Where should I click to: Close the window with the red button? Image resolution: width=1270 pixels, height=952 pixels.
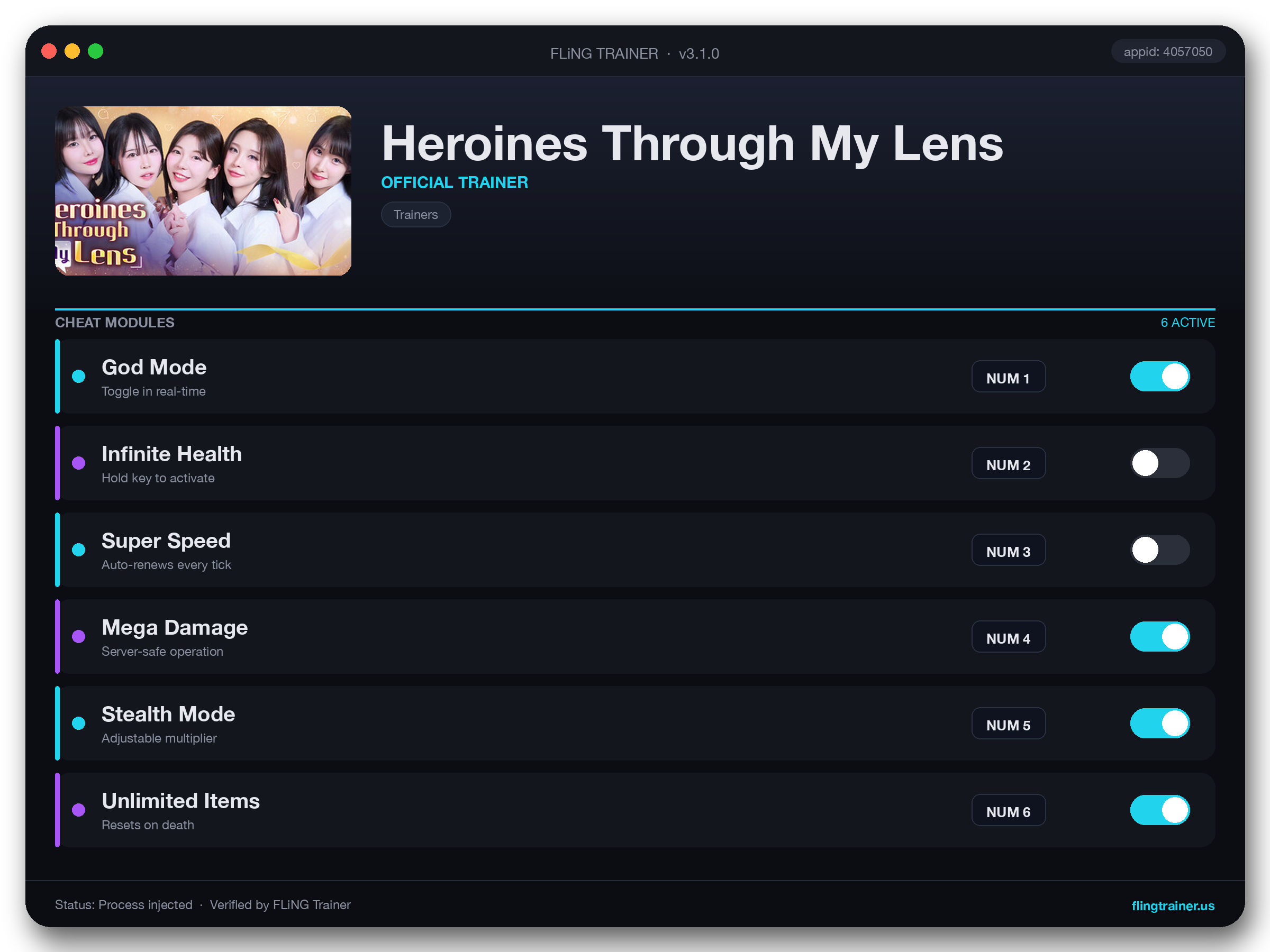tap(49, 51)
